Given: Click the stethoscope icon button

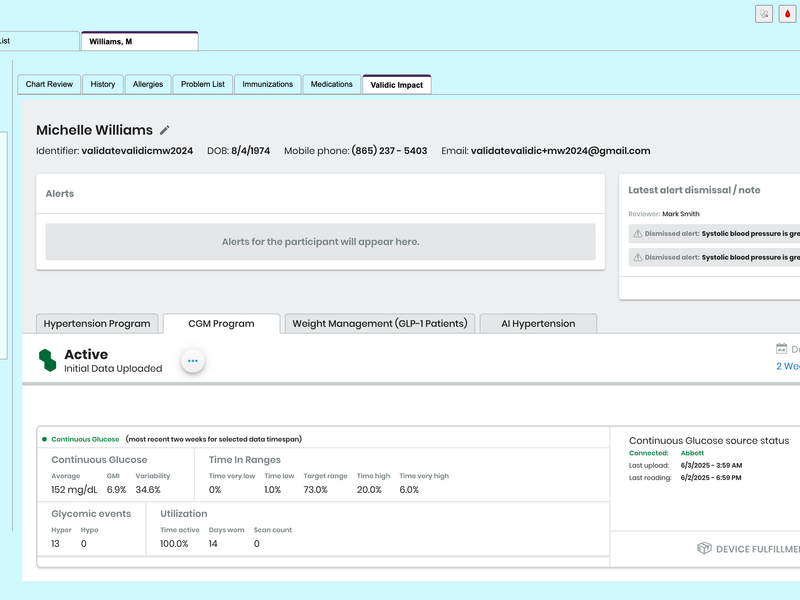Looking at the screenshot, I should 763,14.
